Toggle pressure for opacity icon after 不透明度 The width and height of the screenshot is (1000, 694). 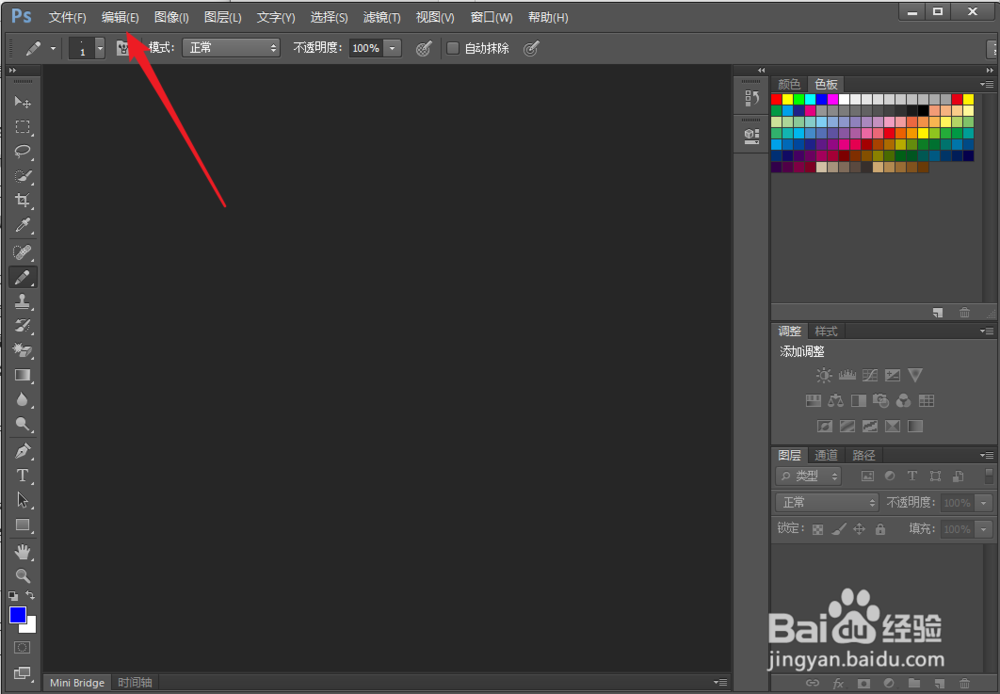(x=423, y=48)
